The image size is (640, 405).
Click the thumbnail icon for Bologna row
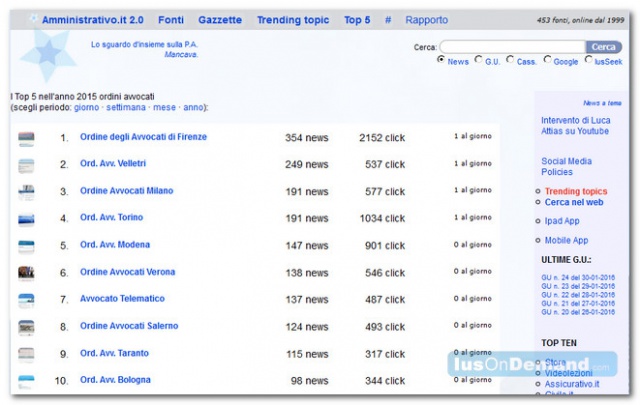pos(27,382)
